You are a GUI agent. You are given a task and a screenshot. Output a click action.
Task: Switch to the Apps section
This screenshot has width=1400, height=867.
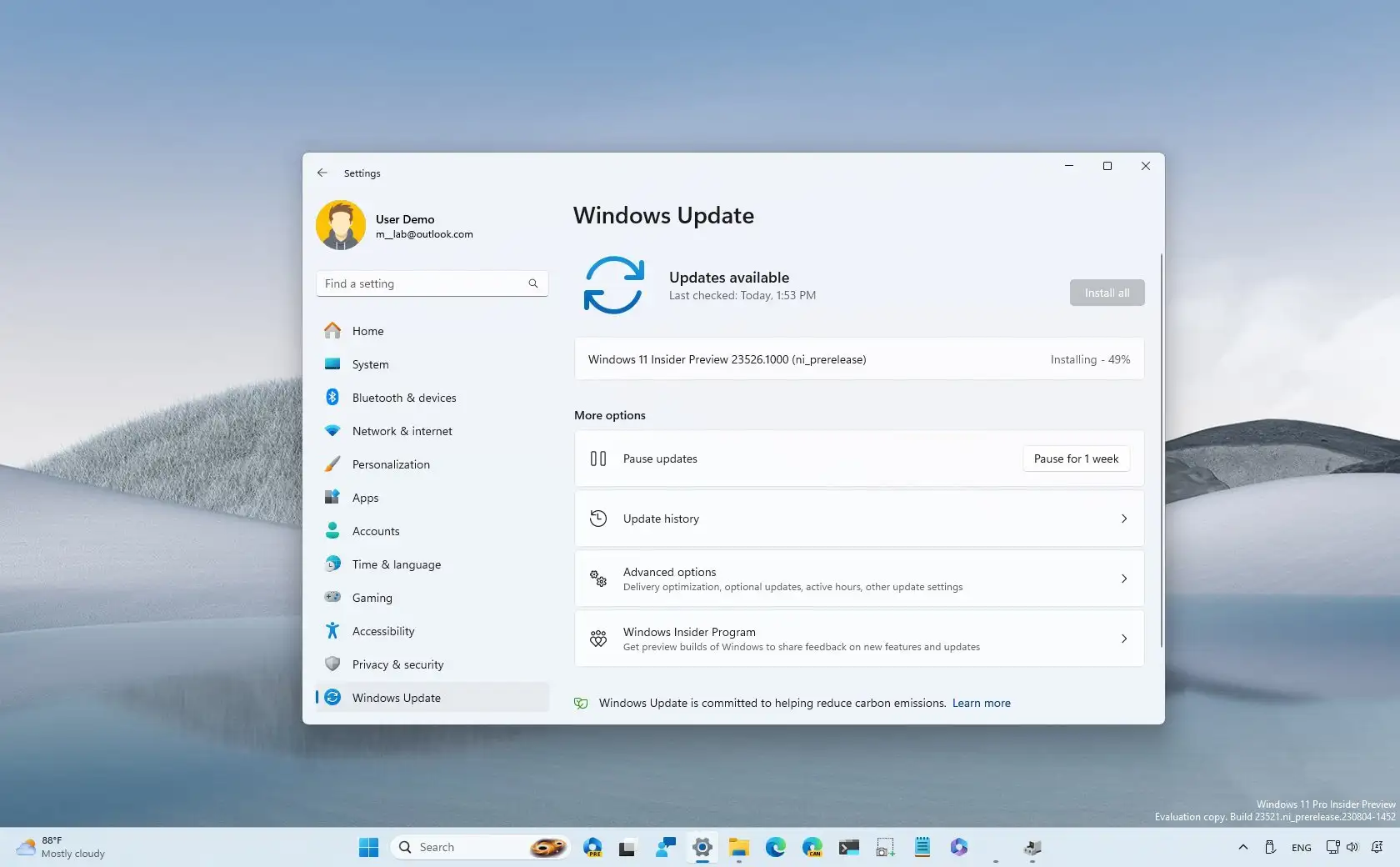point(364,498)
